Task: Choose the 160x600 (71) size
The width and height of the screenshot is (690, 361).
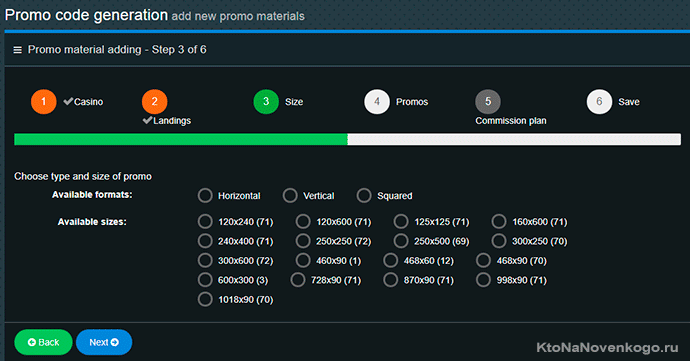Action: point(499,221)
